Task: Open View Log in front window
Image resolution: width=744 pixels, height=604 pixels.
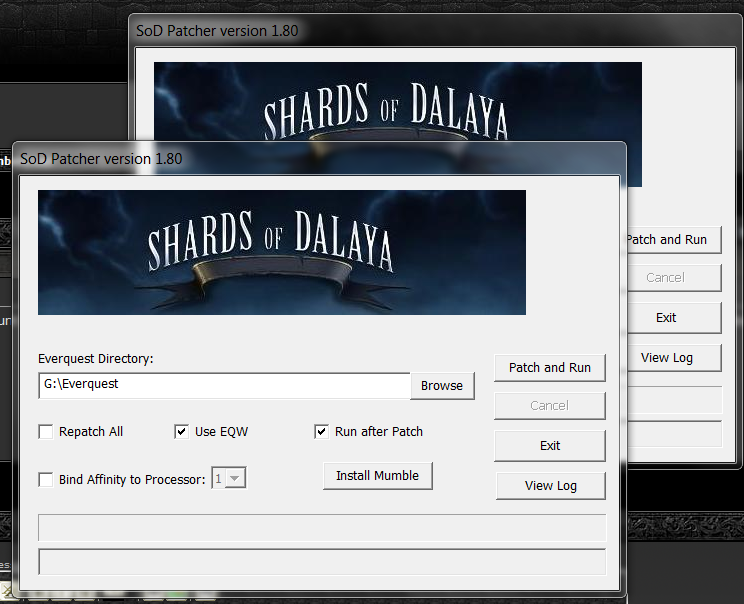Action: [x=551, y=486]
